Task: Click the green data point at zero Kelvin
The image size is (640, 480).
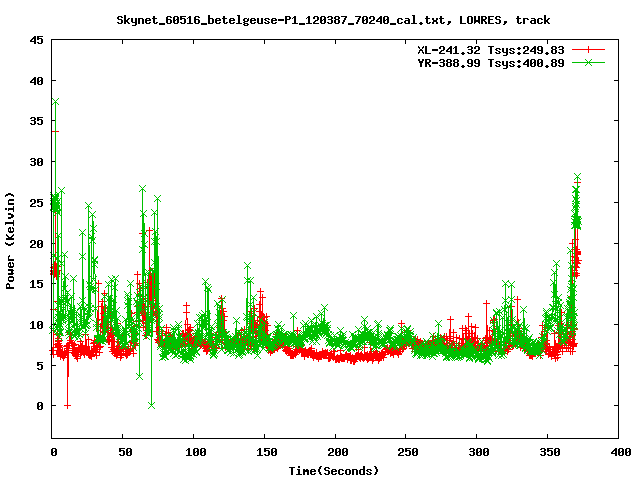Action: [151, 405]
